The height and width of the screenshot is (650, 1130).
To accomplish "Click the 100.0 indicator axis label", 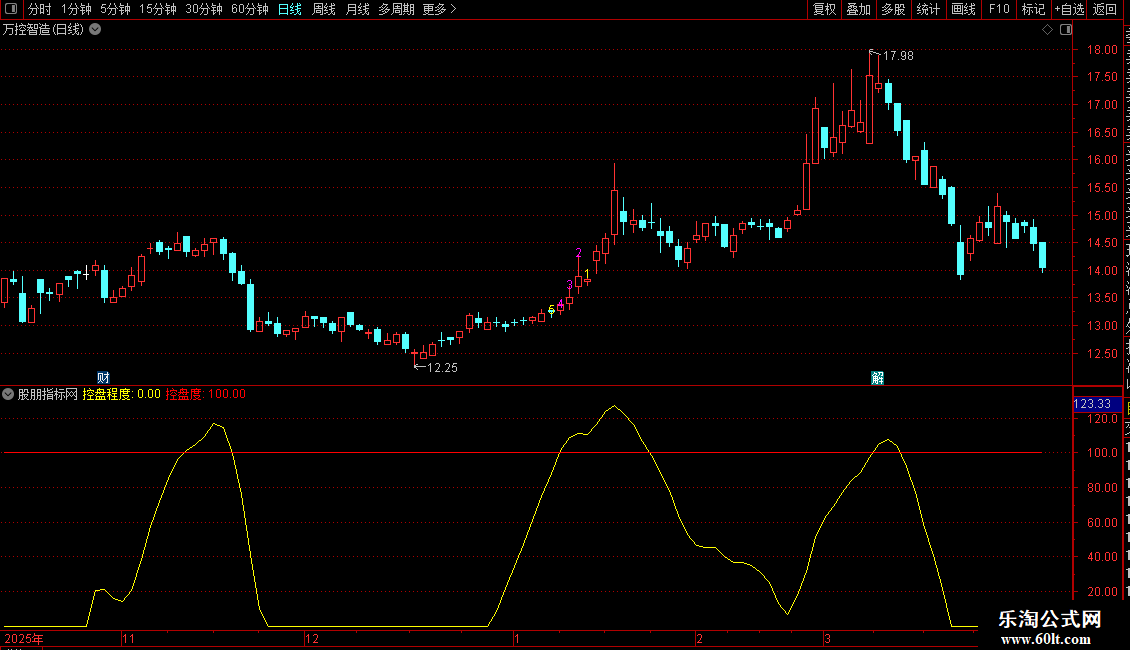I will [x=1102, y=453].
